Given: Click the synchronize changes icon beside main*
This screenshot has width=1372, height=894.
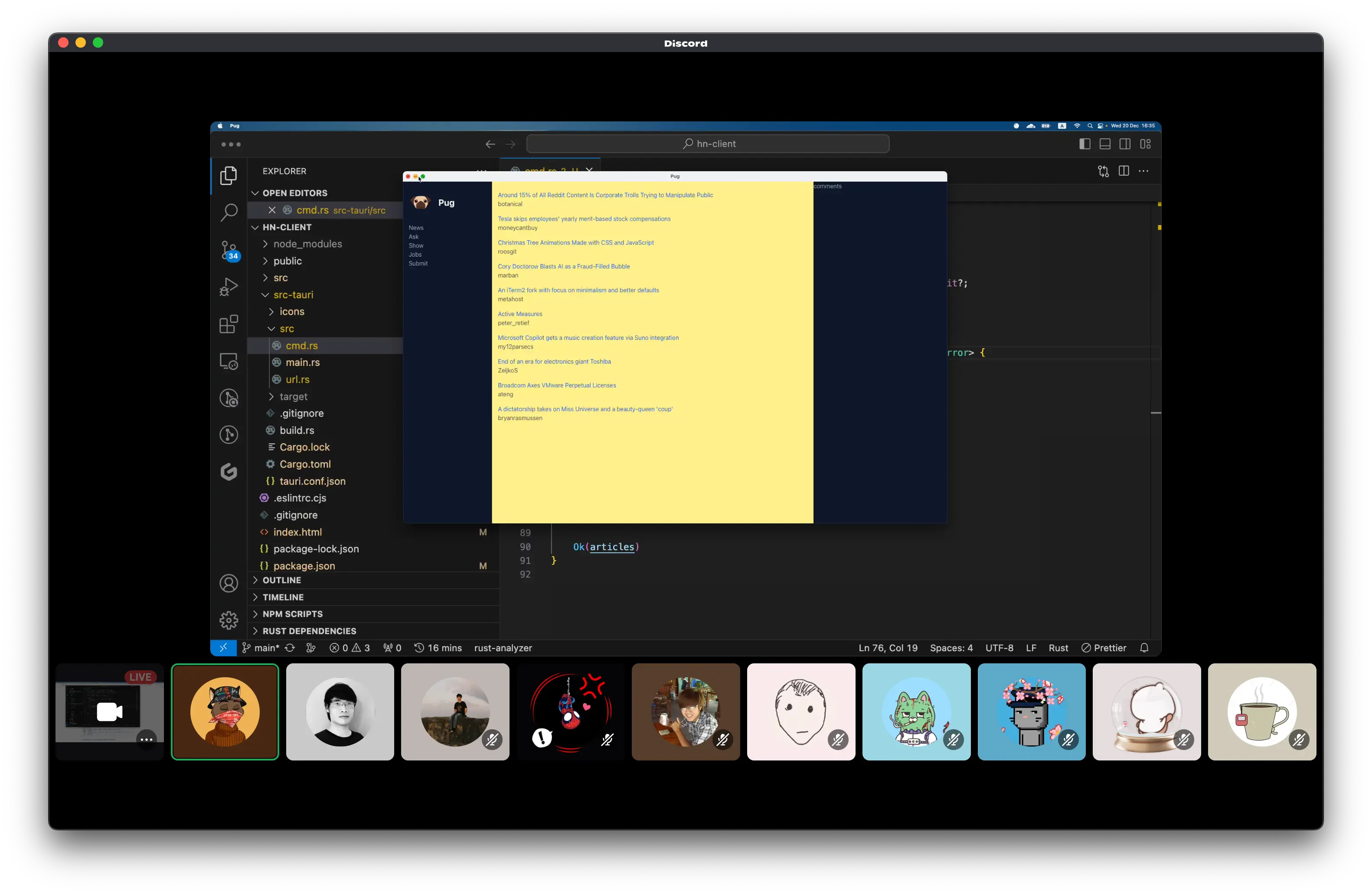Looking at the screenshot, I should point(290,648).
